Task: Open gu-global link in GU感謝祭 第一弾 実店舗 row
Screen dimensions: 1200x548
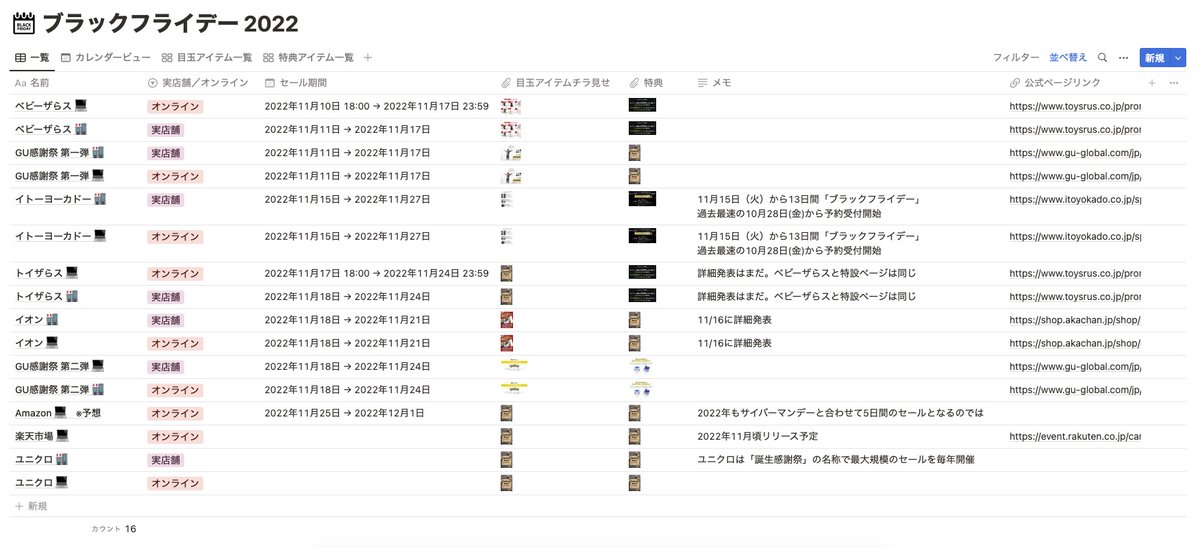Action: pyautogui.click(x=1075, y=152)
